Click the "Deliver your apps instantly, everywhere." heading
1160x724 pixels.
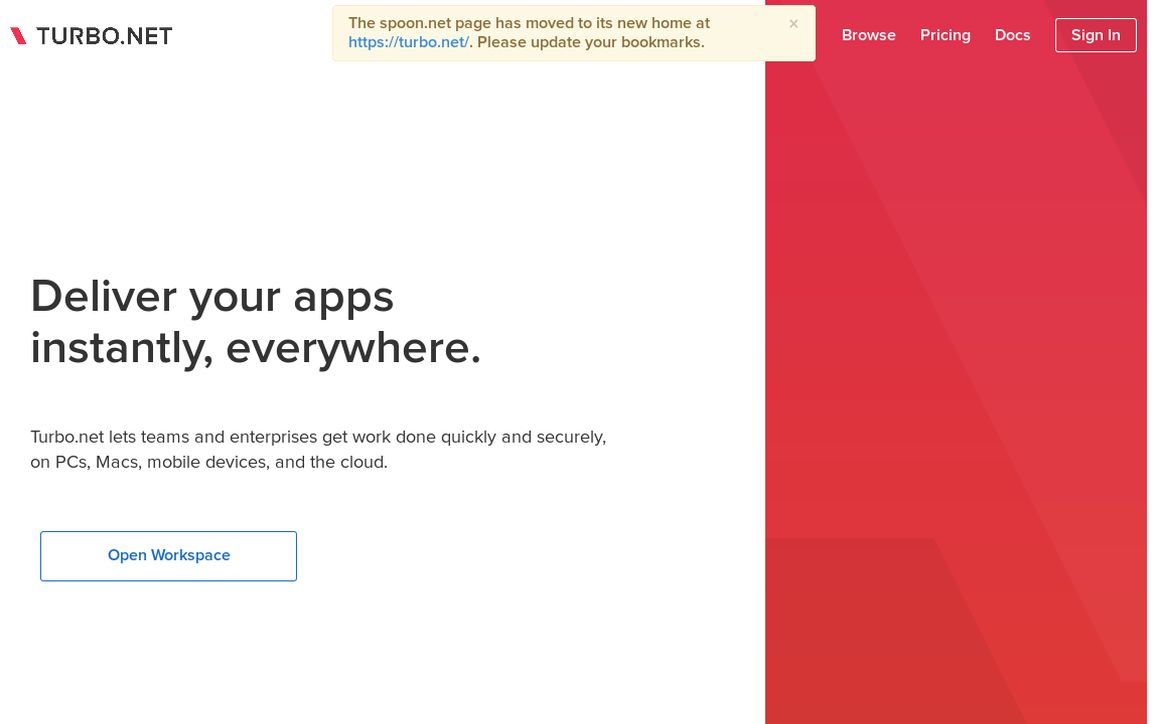[x=255, y=322]
